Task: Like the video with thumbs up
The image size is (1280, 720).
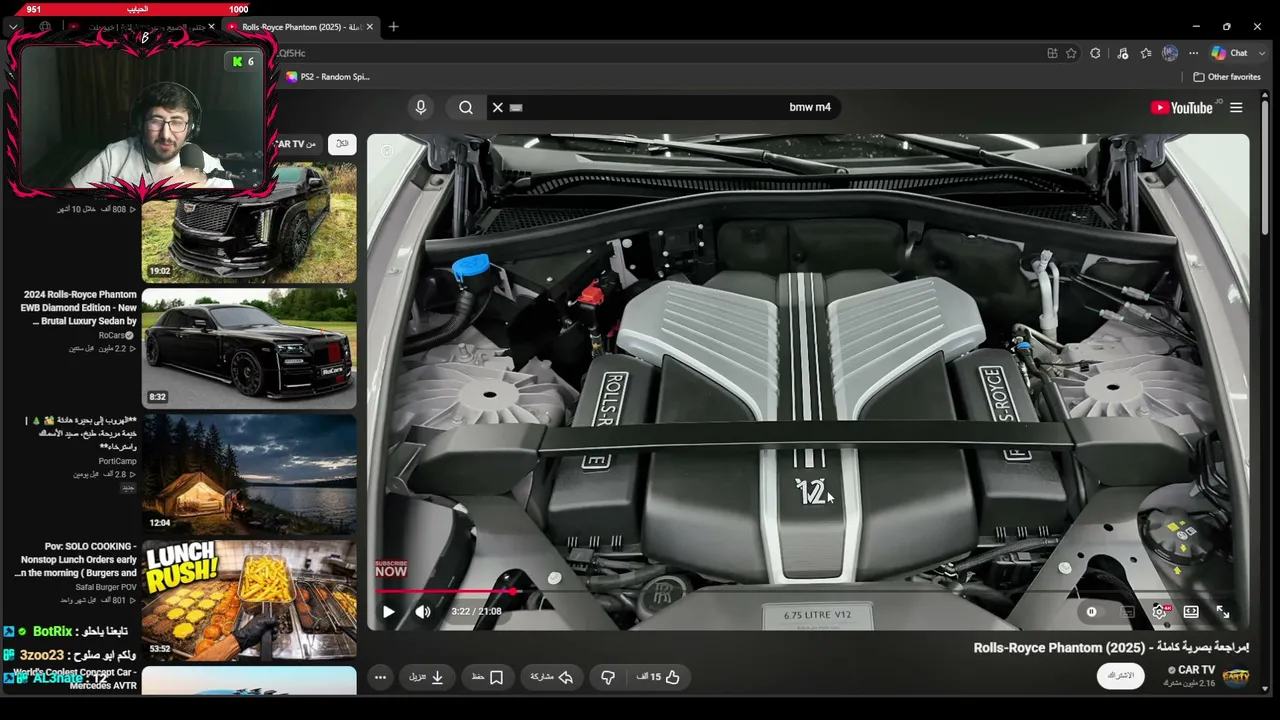Action: (x=658, y=677)
